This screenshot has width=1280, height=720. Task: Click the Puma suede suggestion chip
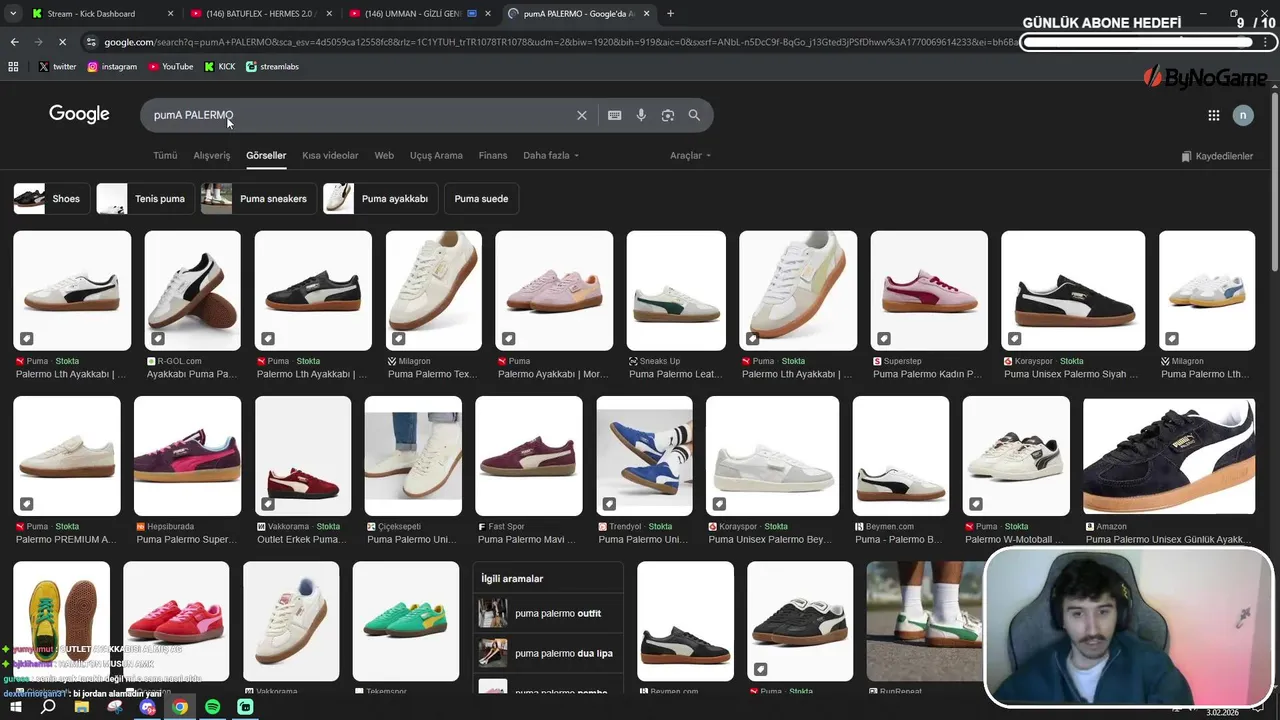tap(481, 199)
